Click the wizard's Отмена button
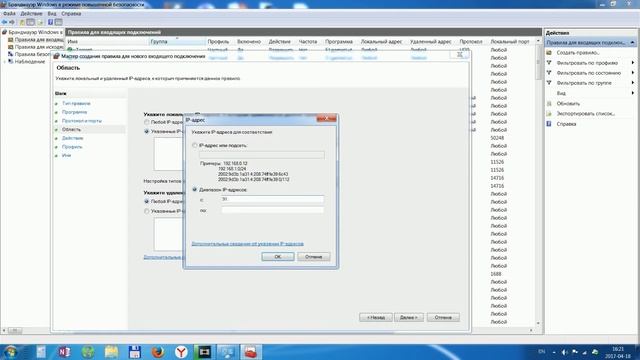This screenshot has width=640, height=360. tap(443, 317)
